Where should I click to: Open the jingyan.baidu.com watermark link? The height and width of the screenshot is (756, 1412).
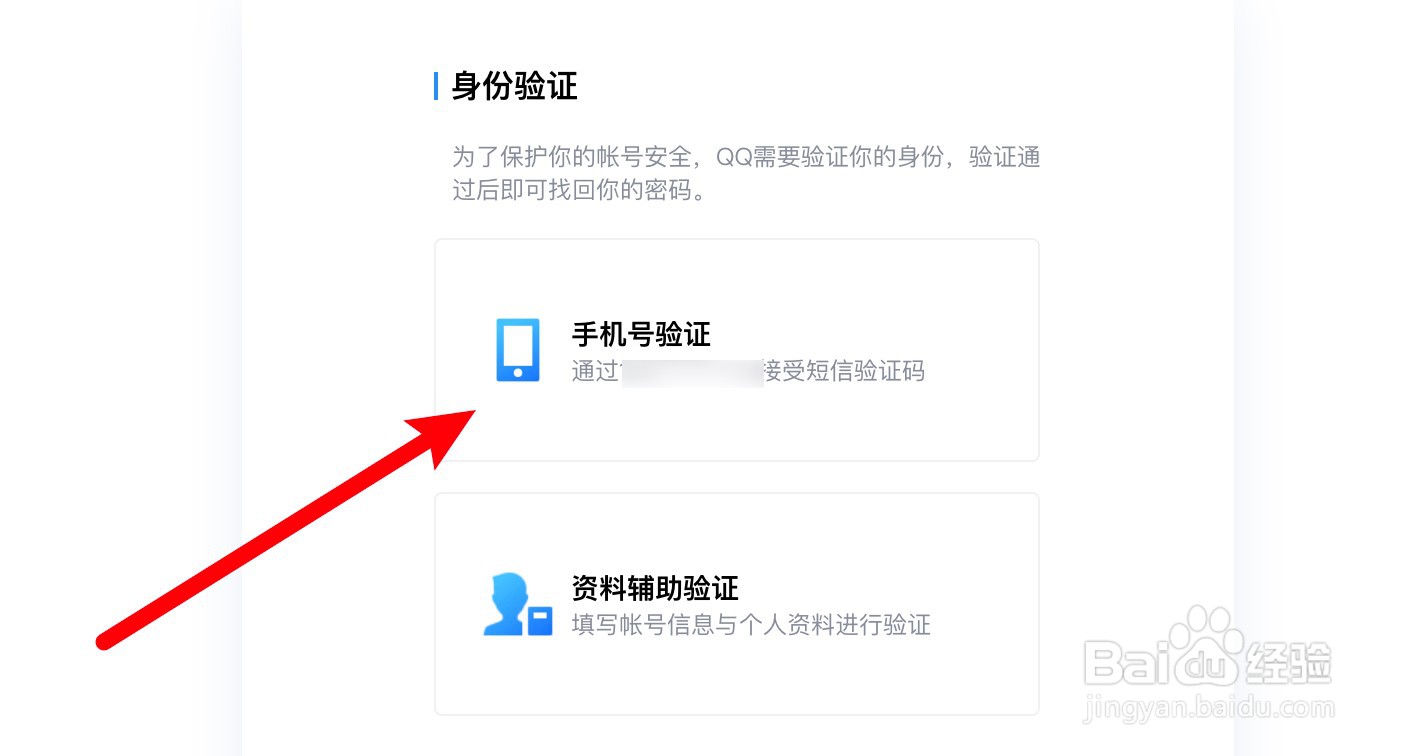coord(1210,708)
